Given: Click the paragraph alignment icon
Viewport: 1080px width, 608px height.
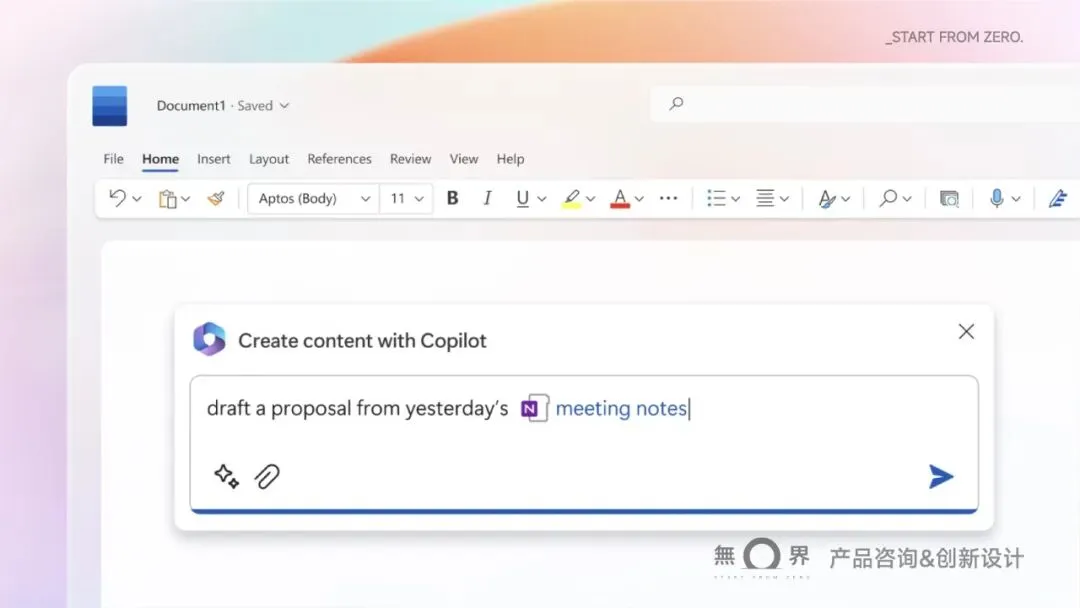Looking at the screenshot, I should point(765,198).
